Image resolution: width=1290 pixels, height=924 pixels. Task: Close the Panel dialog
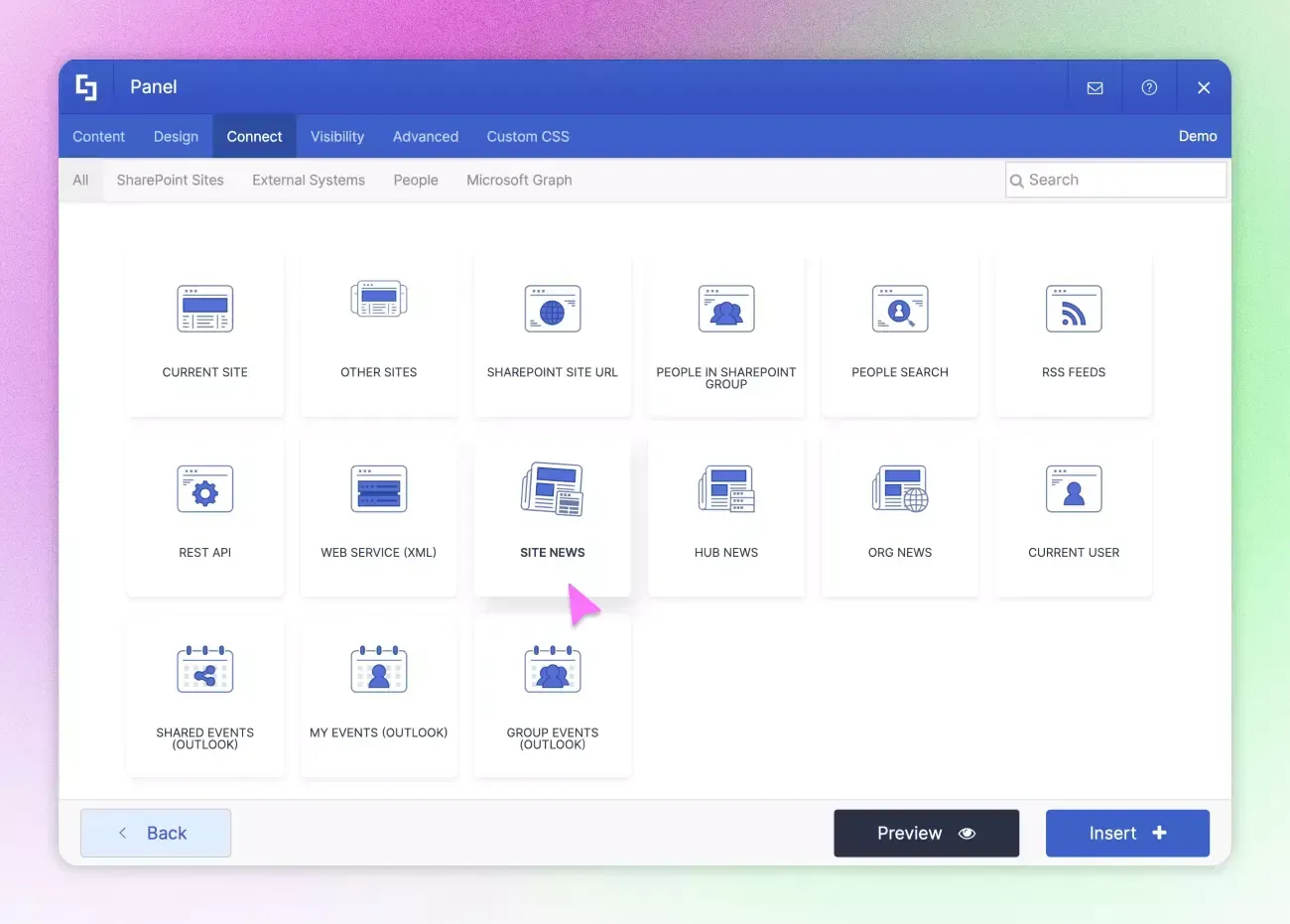coord(1204,87)
